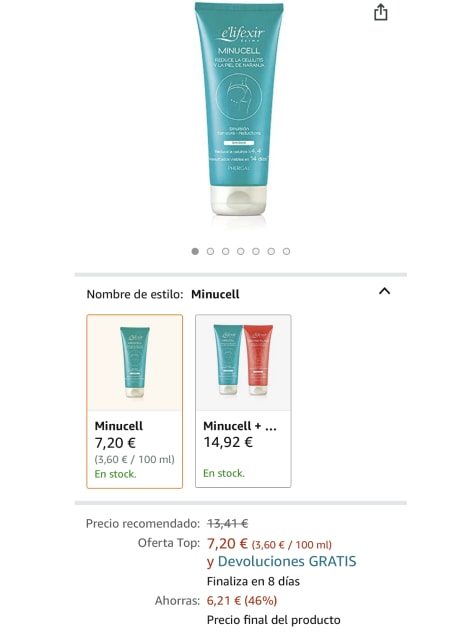Tap the struck-through 13,41 € recommended price
This screenshot has width=475, height=632.
click(227, 524)
